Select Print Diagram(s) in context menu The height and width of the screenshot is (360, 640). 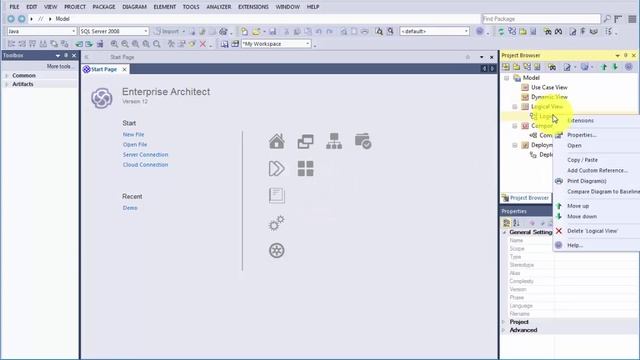[x=596, y=181]
